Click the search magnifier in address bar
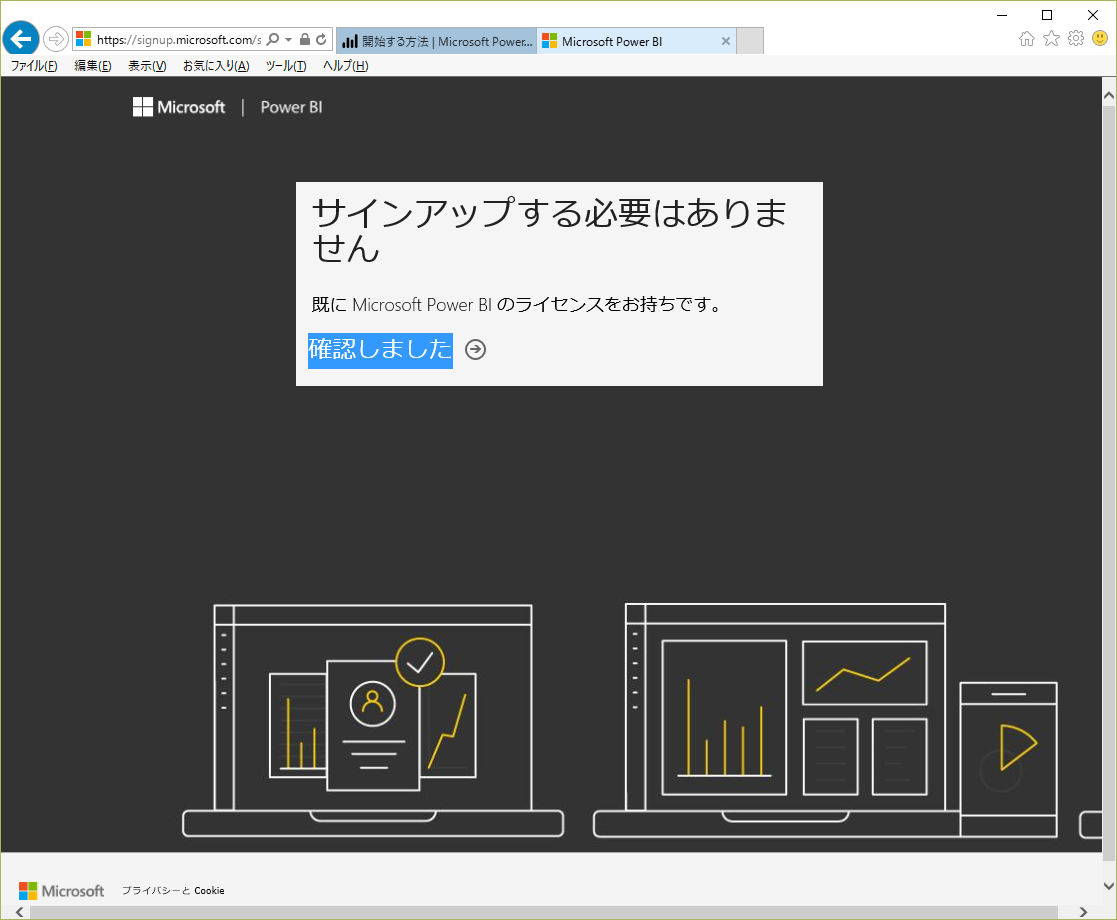Viewport: 1117px width, 920px height. tap(273, 40)
